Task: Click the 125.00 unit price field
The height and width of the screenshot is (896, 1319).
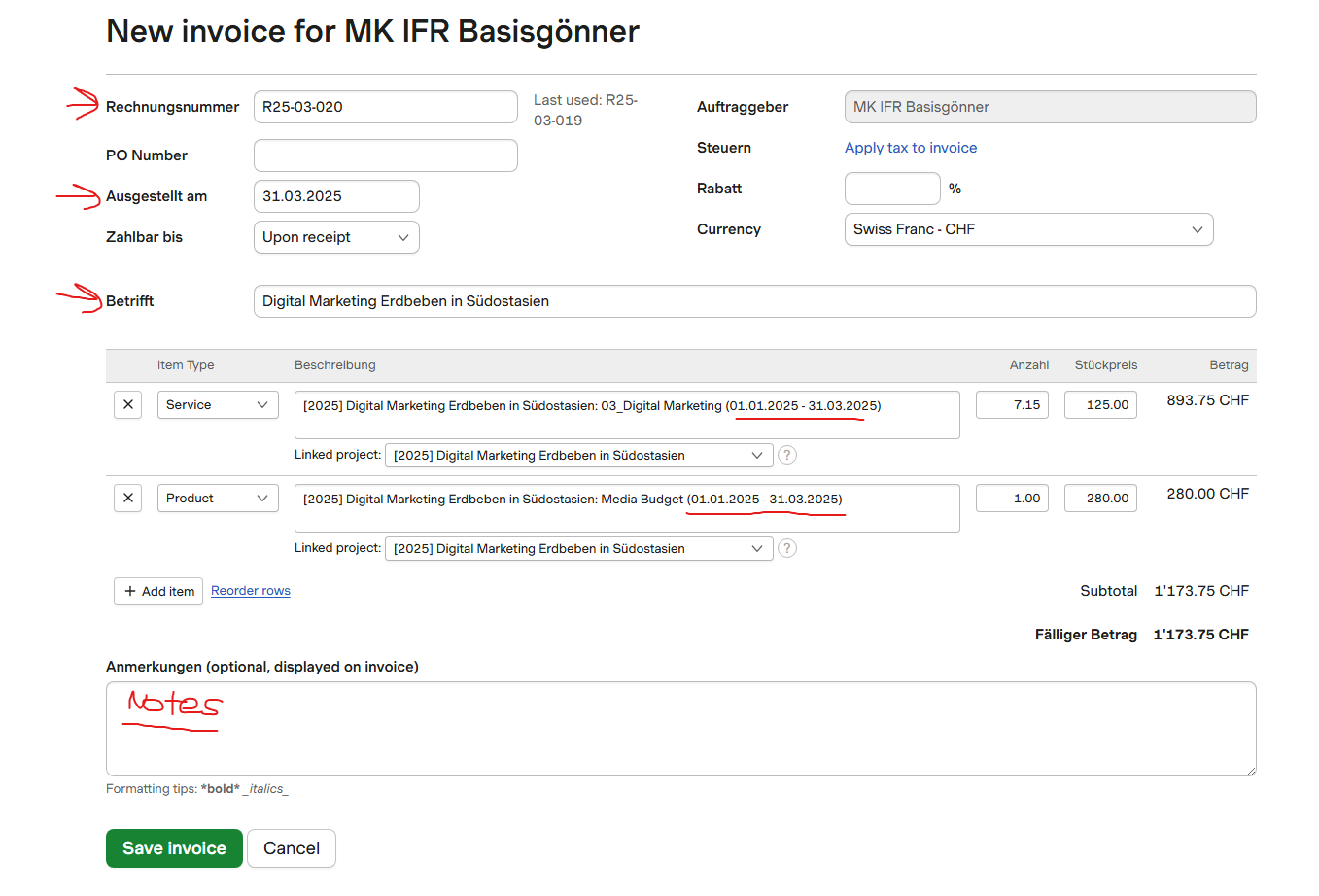Action: click(1100, 405)
